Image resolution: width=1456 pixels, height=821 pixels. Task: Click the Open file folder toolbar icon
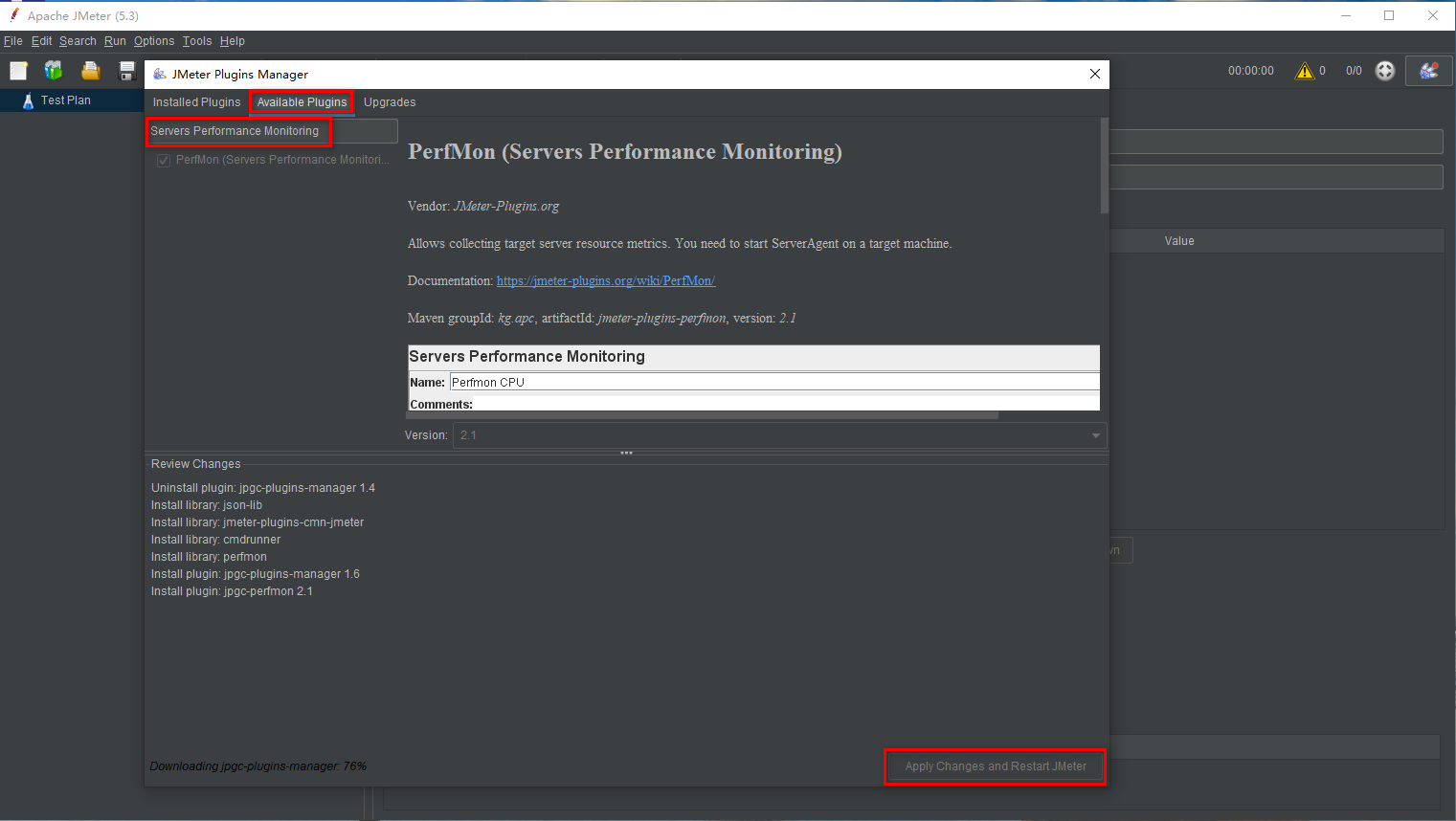tap(91, 70)
